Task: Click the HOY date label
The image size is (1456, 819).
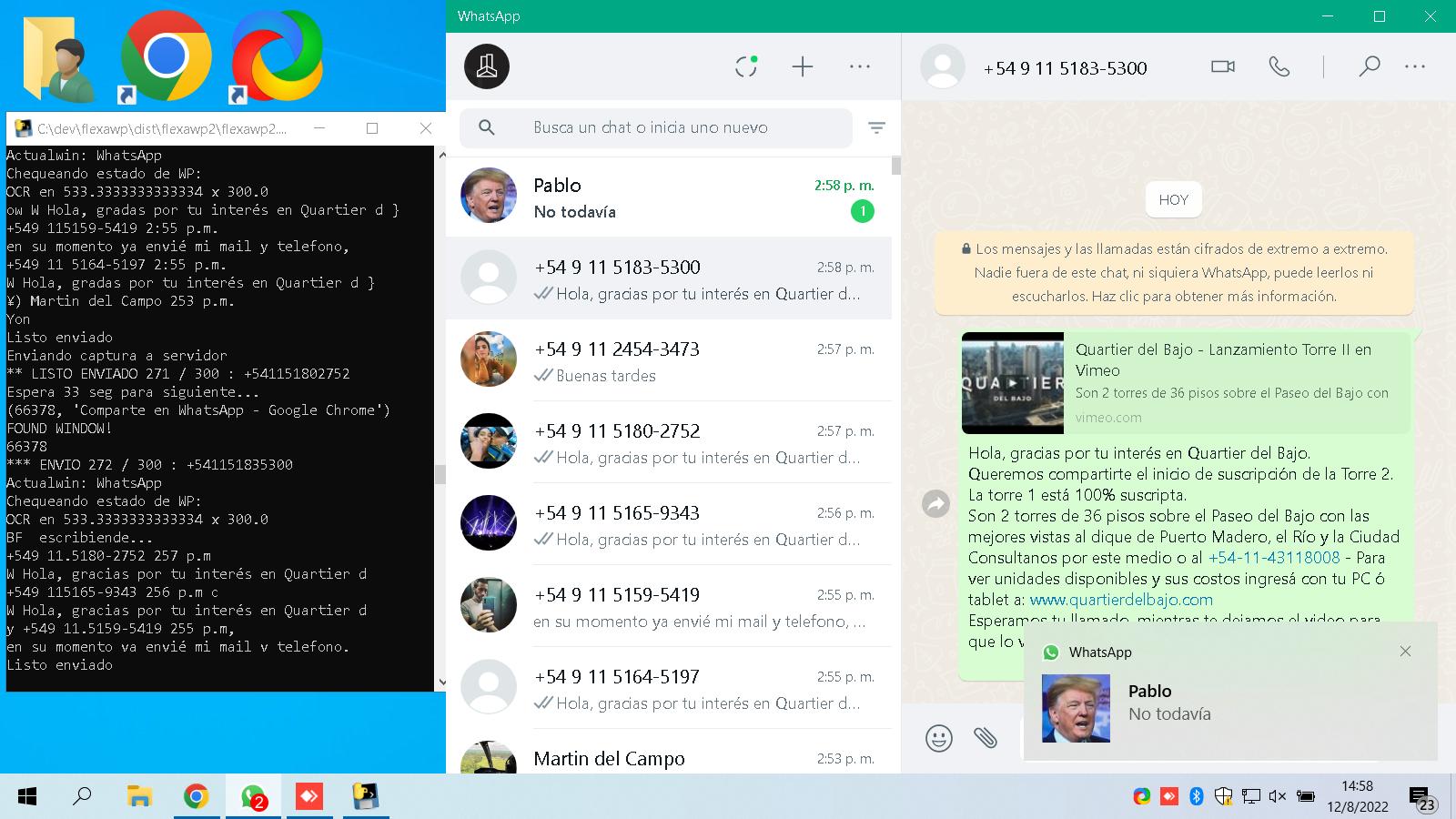Action: (x=1174, y=200)
